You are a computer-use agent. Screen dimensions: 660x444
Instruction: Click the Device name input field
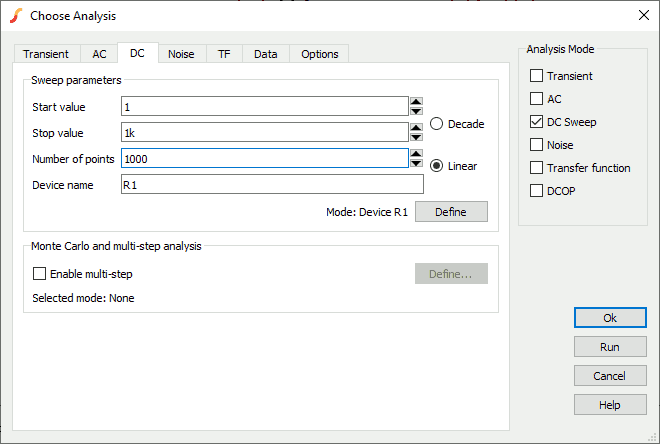(x=271, y=185)
